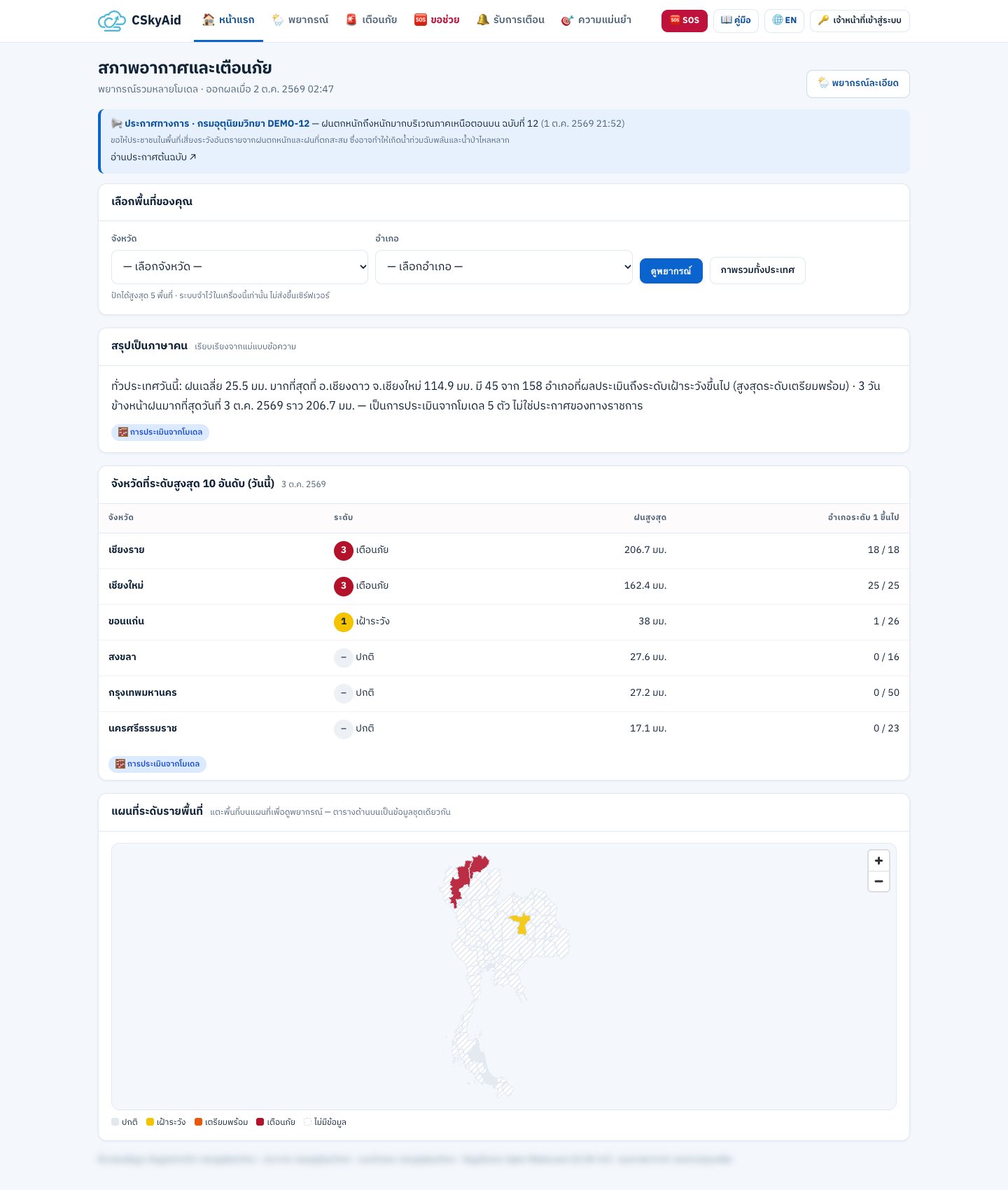The height and width of the screenshot is (1190, 1008).
Task: Go to the พยากรณ์ forecast tab
Action: tap(300, 20)
